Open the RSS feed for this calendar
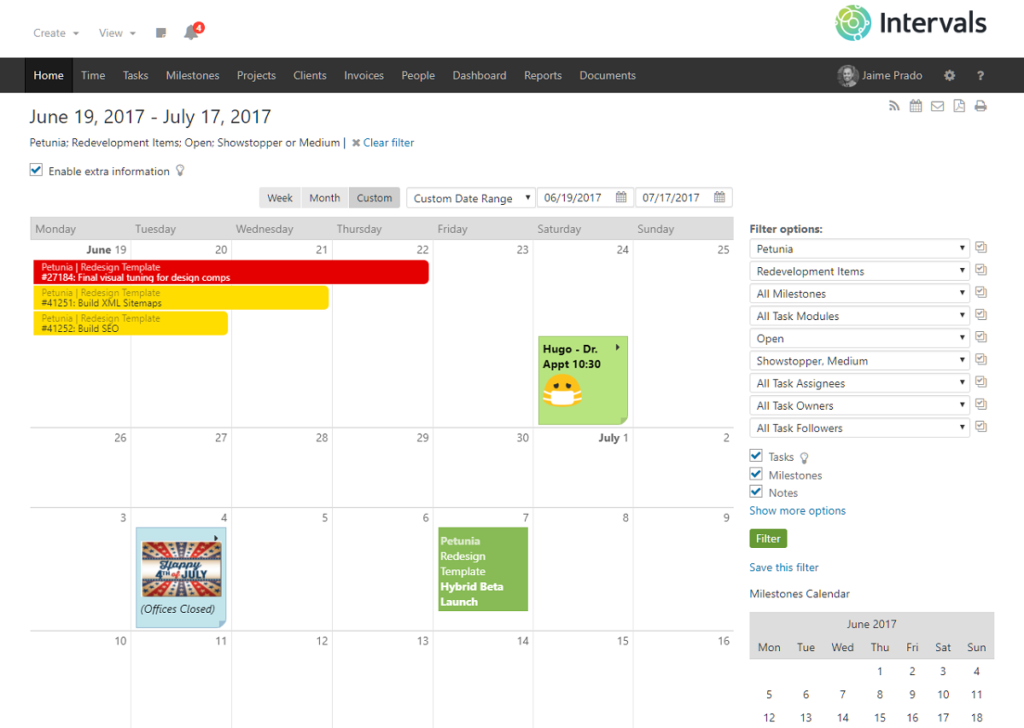Viewport: 1024px width, 728px height. coord(895,105)
